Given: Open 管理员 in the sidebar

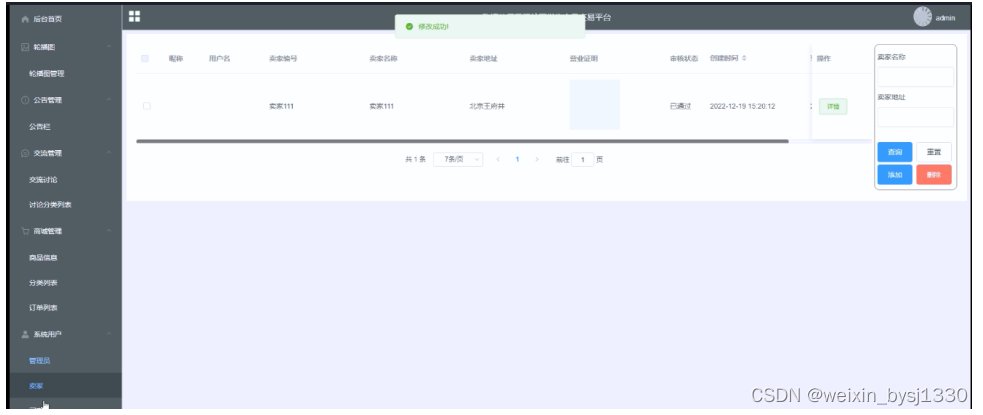Looking at the screenshot, I should pyautogui.click(x=39, y=360).
